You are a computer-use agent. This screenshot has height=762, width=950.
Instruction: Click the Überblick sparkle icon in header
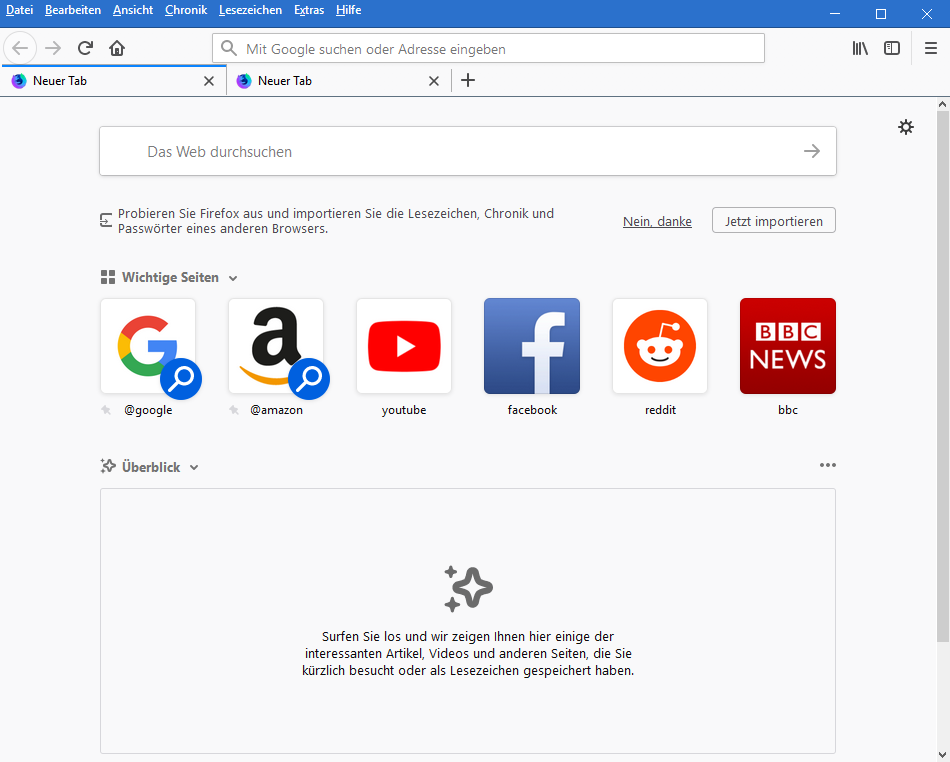point(108,466)
